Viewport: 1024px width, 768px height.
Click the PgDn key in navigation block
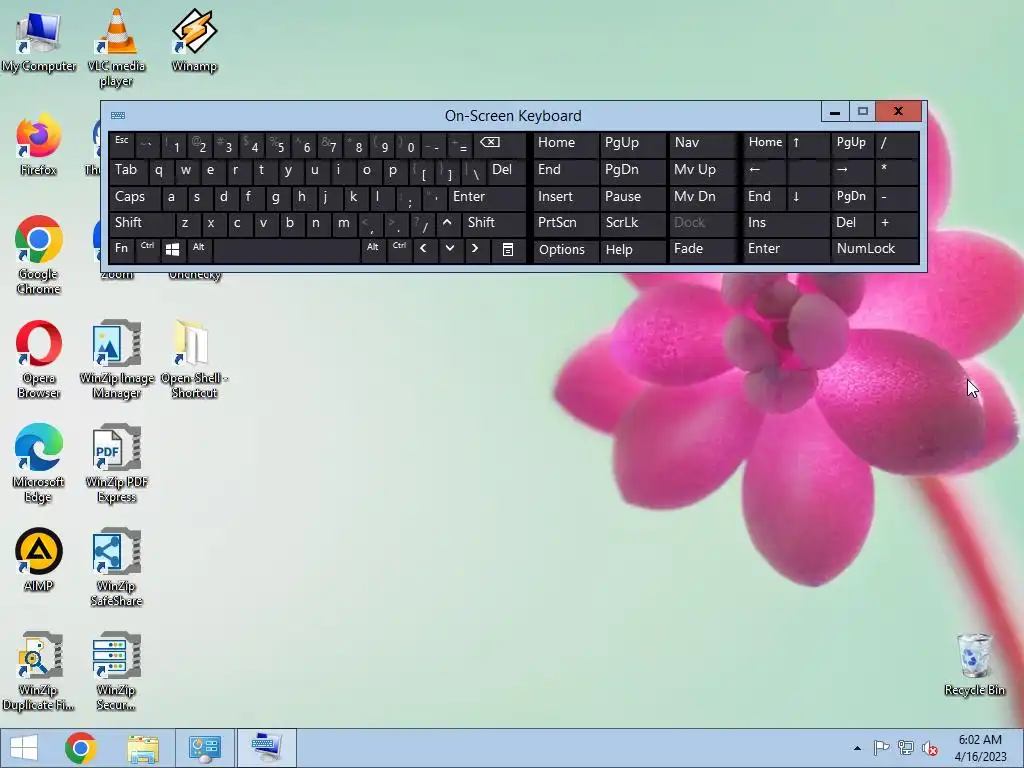pos(632,170)
